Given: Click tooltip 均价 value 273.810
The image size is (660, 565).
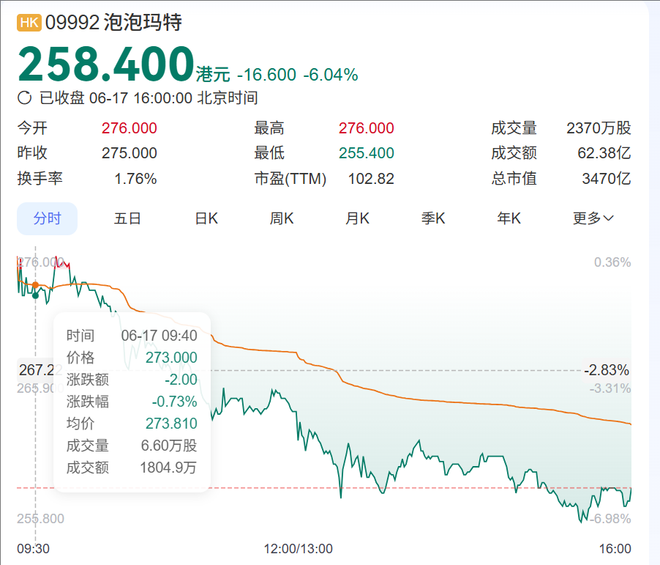Looking at the screenshot, I should tap(171, 423).
